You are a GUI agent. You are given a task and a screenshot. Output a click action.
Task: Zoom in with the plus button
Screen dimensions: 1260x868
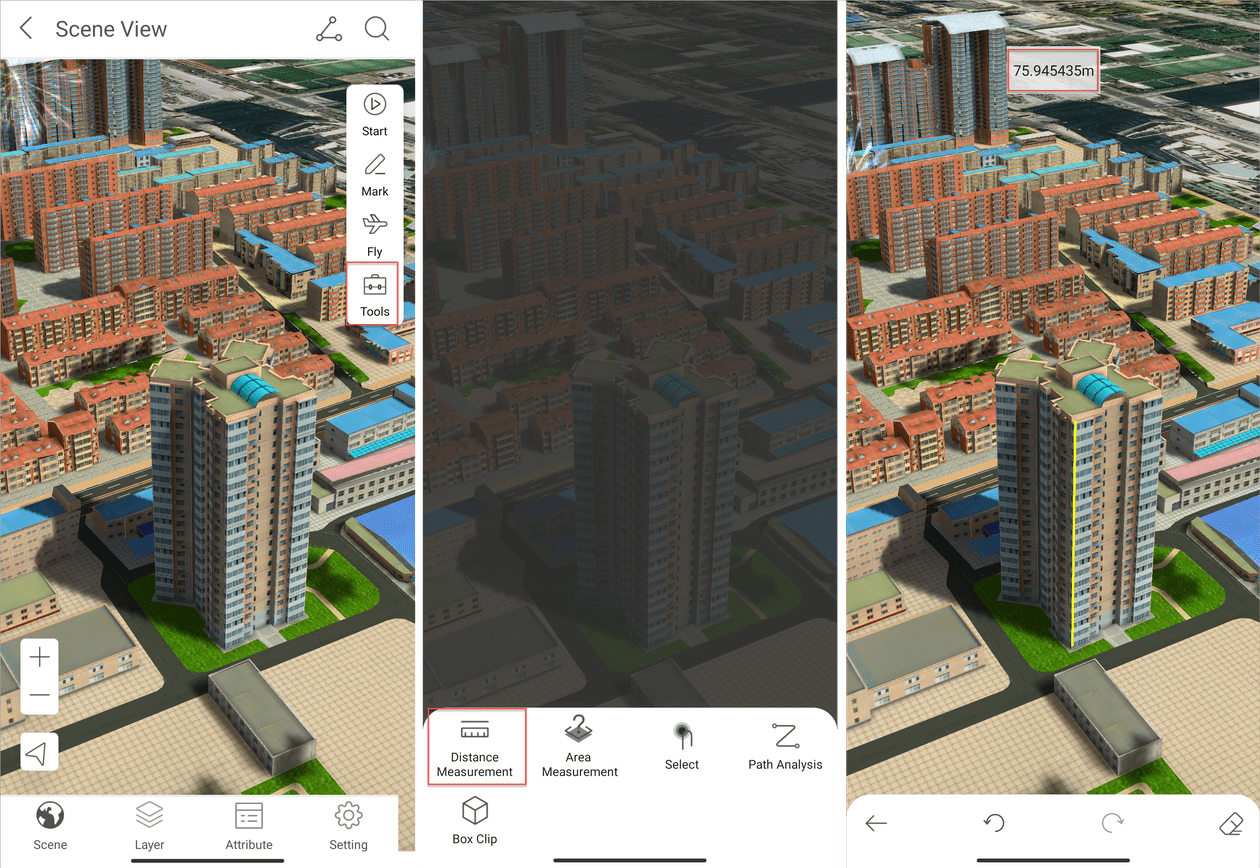(x=40, y=658)
